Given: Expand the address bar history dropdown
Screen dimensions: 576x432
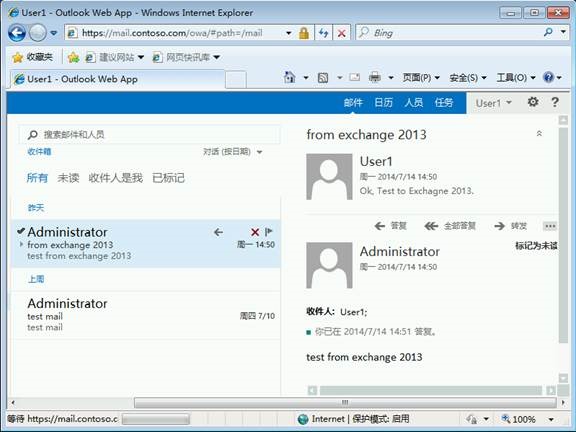Looking at the screenshot, I should point(289,33).
